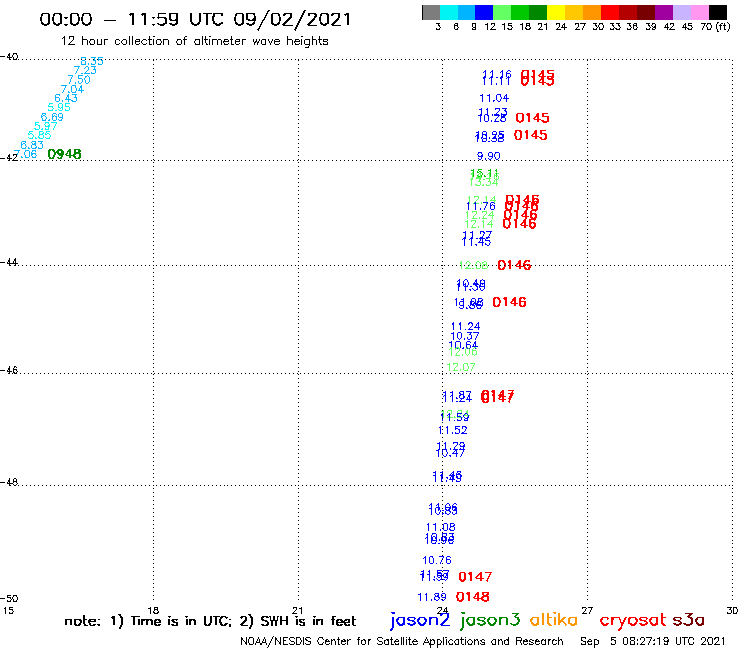Select the s3a satellite label
Image resolution: width=740 pixels, height=650 pixels.
point(689,620)
